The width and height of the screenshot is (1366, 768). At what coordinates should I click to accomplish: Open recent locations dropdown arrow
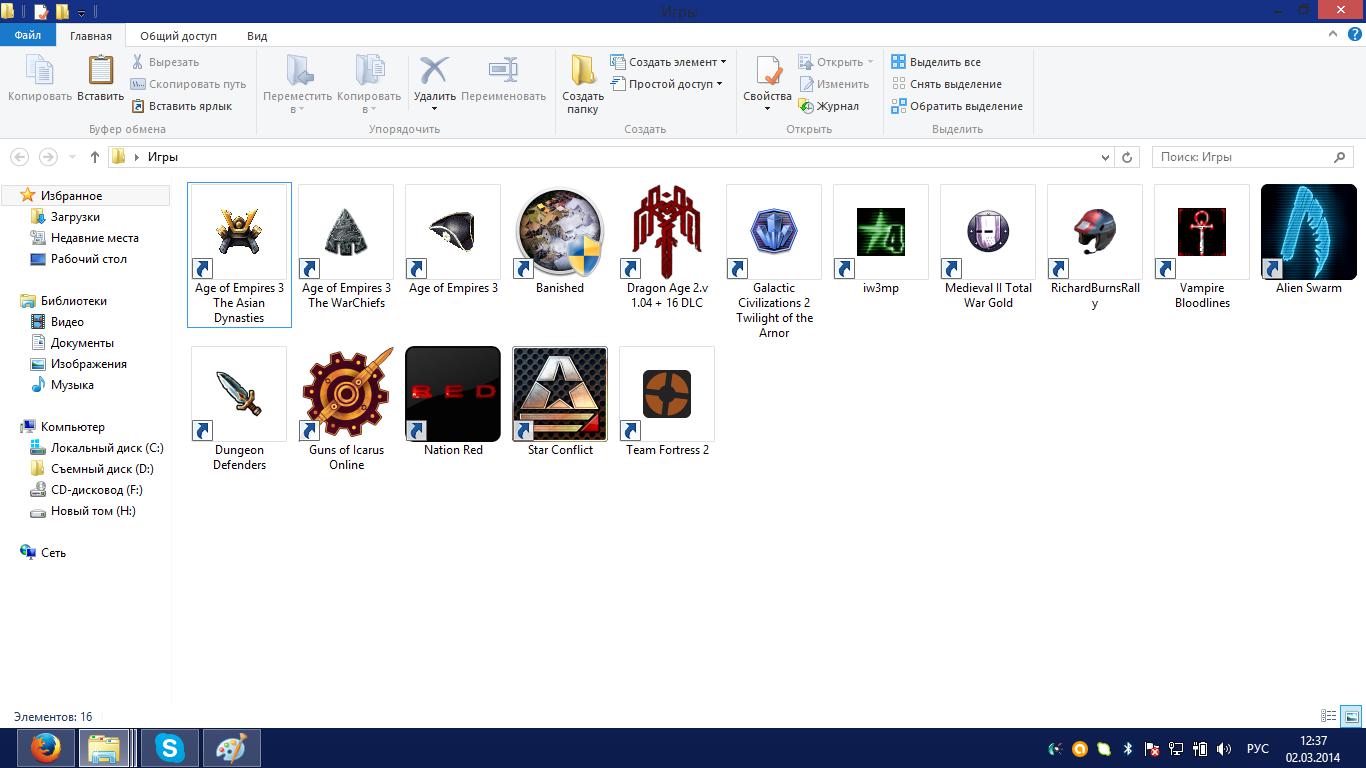pyautogui.click(x=72, y=157)
